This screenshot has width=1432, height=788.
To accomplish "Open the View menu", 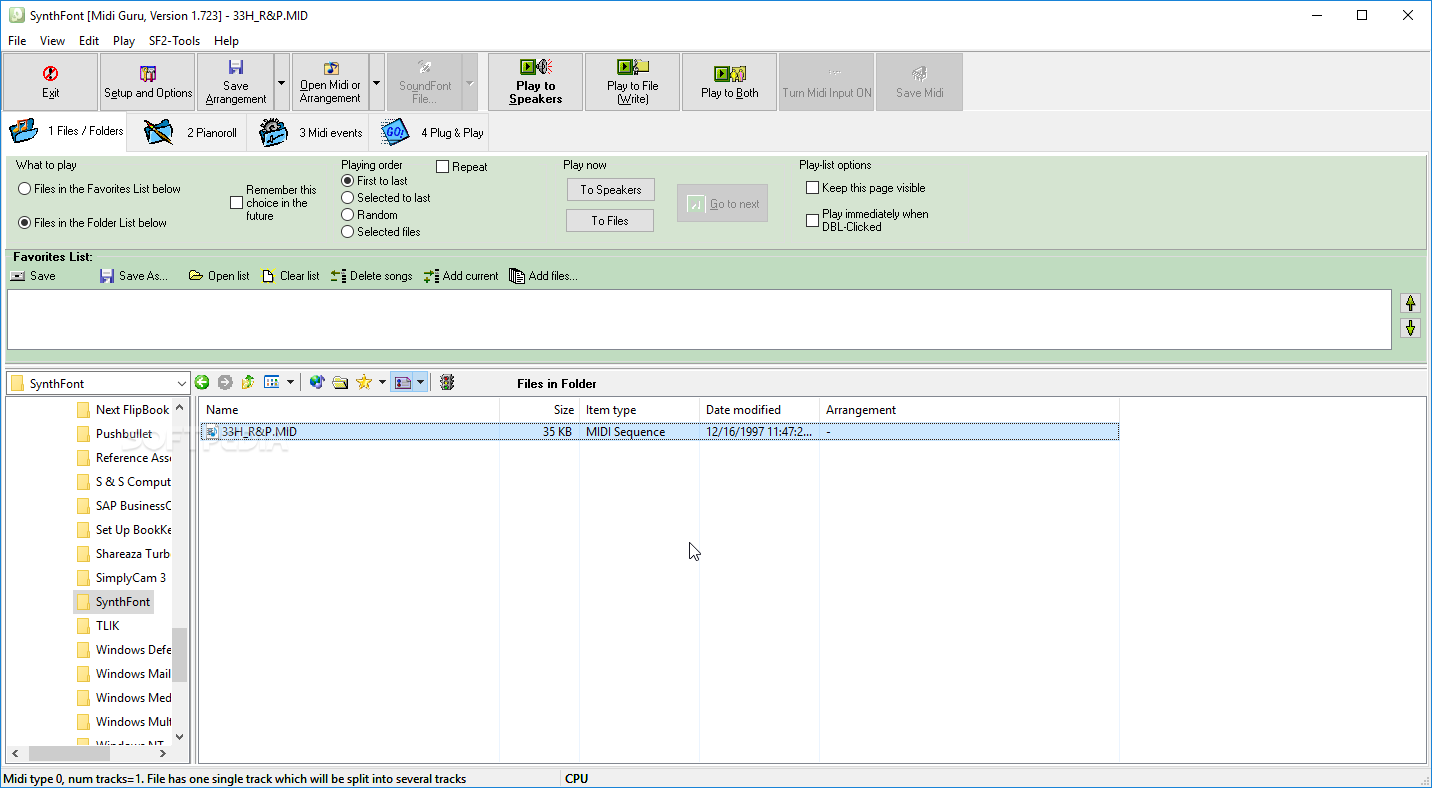I will coord(52,41).
